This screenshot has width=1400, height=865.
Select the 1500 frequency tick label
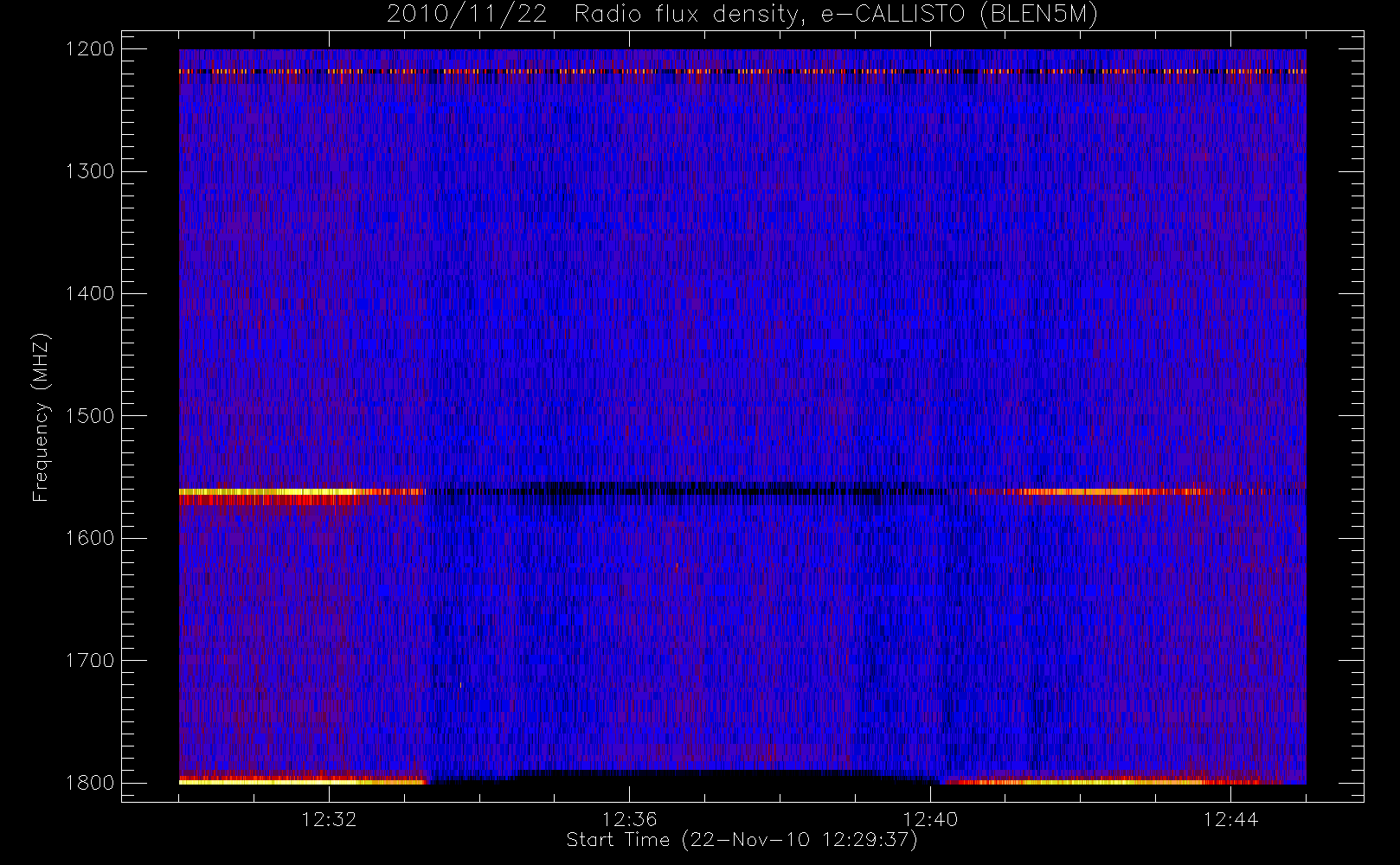(90, 416)
